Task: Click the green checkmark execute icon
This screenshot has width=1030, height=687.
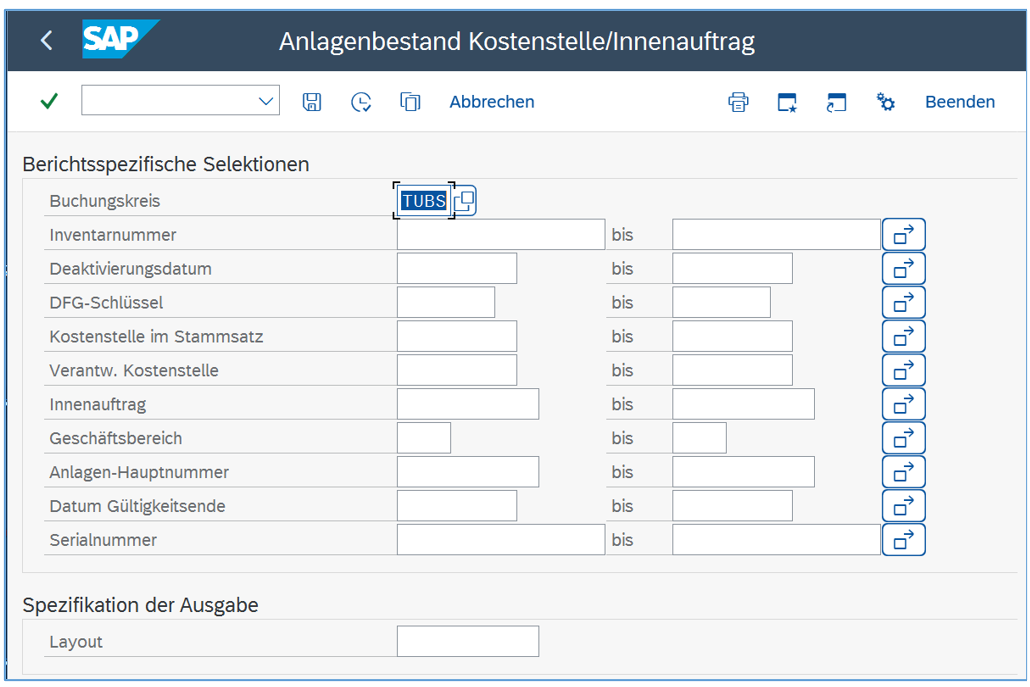Action: (x=48, y=101)
